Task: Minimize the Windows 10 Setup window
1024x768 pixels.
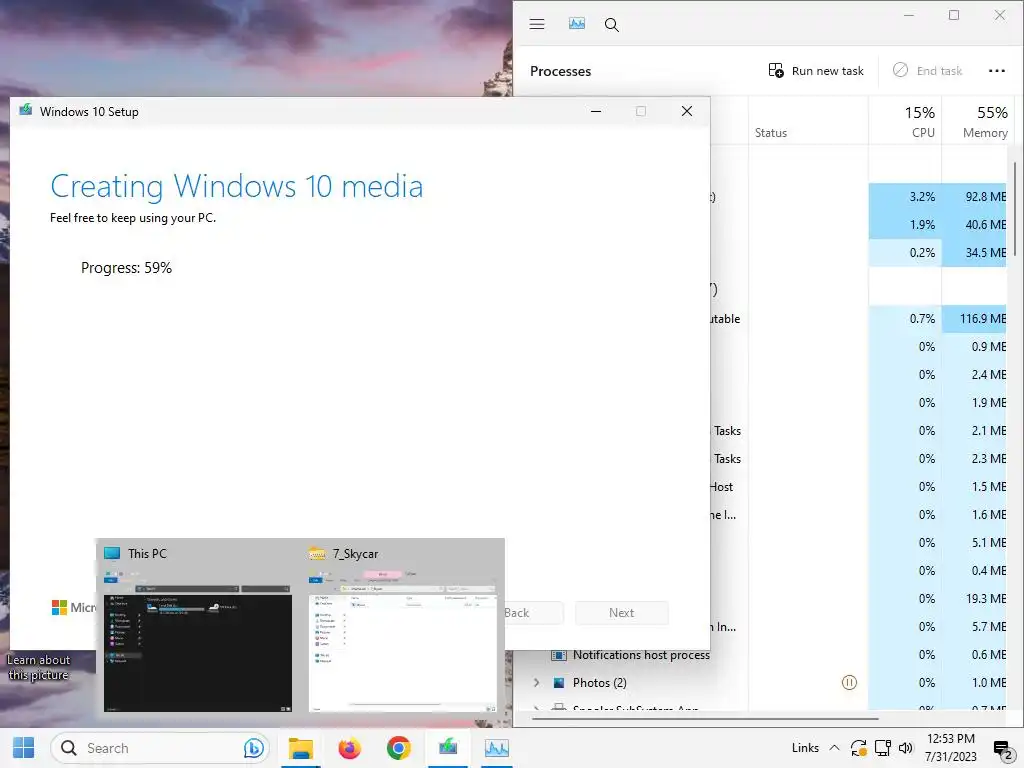Action: pos(596,111)
